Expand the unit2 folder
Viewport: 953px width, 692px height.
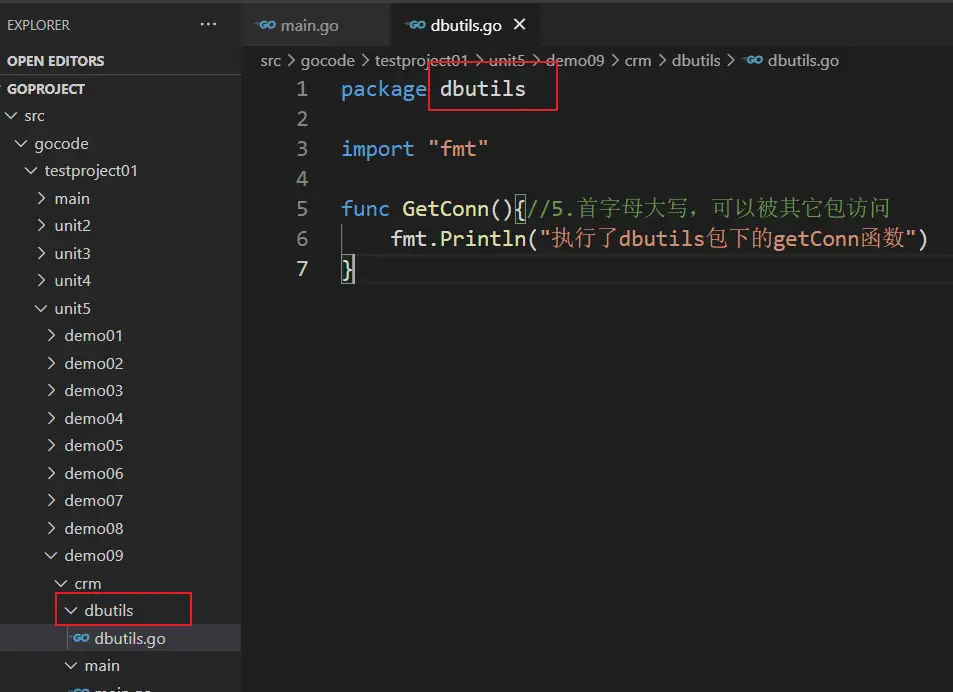[72, 226]
